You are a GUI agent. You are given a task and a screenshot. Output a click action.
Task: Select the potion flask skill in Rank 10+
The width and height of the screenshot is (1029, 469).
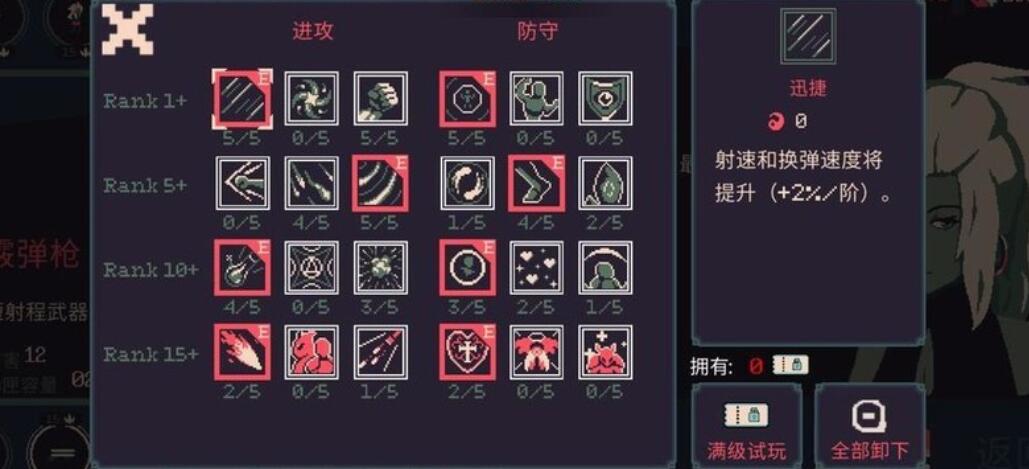(242, 268)
